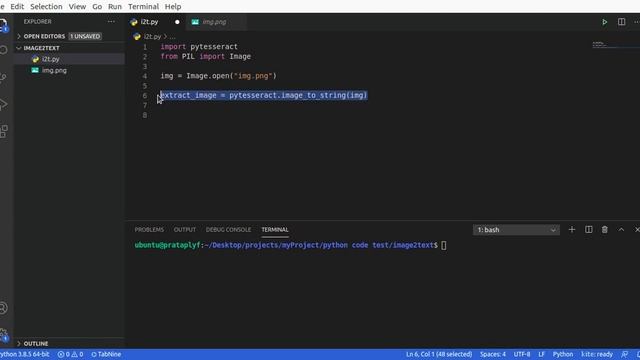640x360 pixels.
Task: Open errors and warnings count in status bar
Action: point(70,354)
